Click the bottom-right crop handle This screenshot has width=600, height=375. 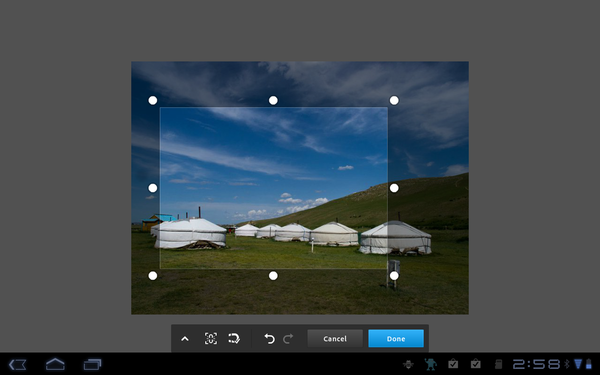[394, 276]
